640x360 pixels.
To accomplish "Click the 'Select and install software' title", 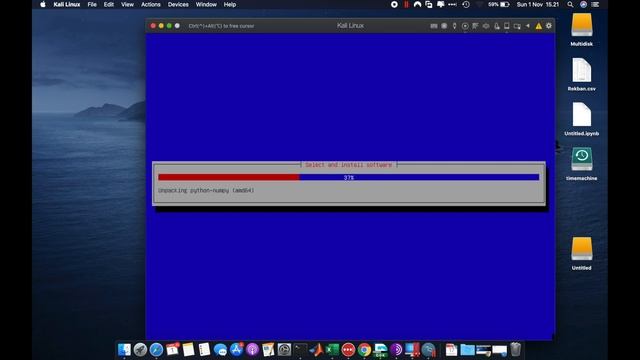I will (349, 165).
